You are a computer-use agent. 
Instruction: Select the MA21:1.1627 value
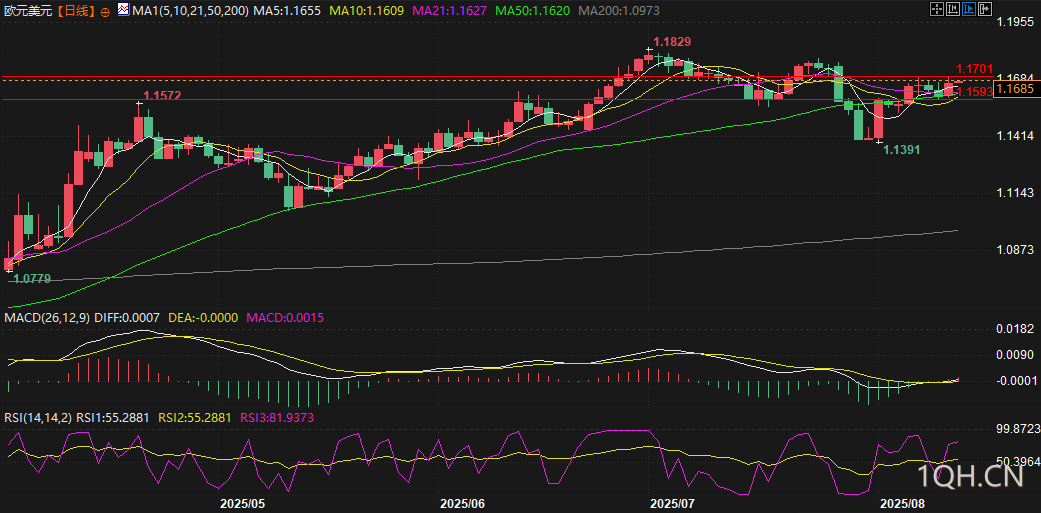pyautogui.click(x=449, y=11)
